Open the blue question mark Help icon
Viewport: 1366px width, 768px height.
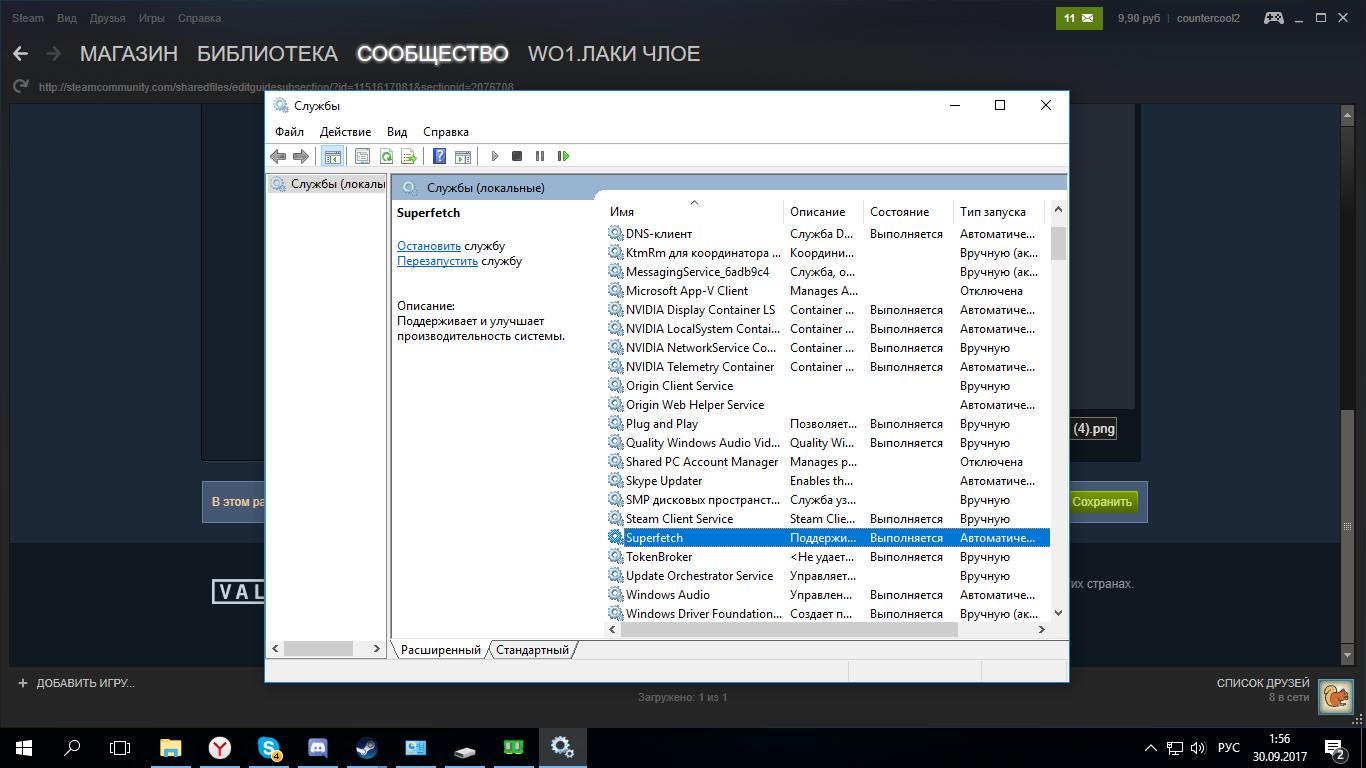[x=439, y=156]
